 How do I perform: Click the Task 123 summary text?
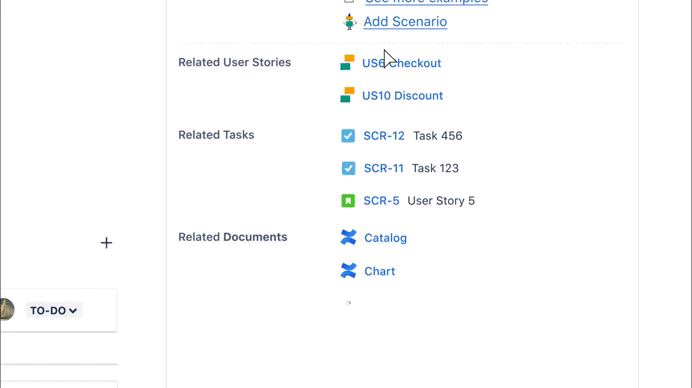tap(435, 168)
